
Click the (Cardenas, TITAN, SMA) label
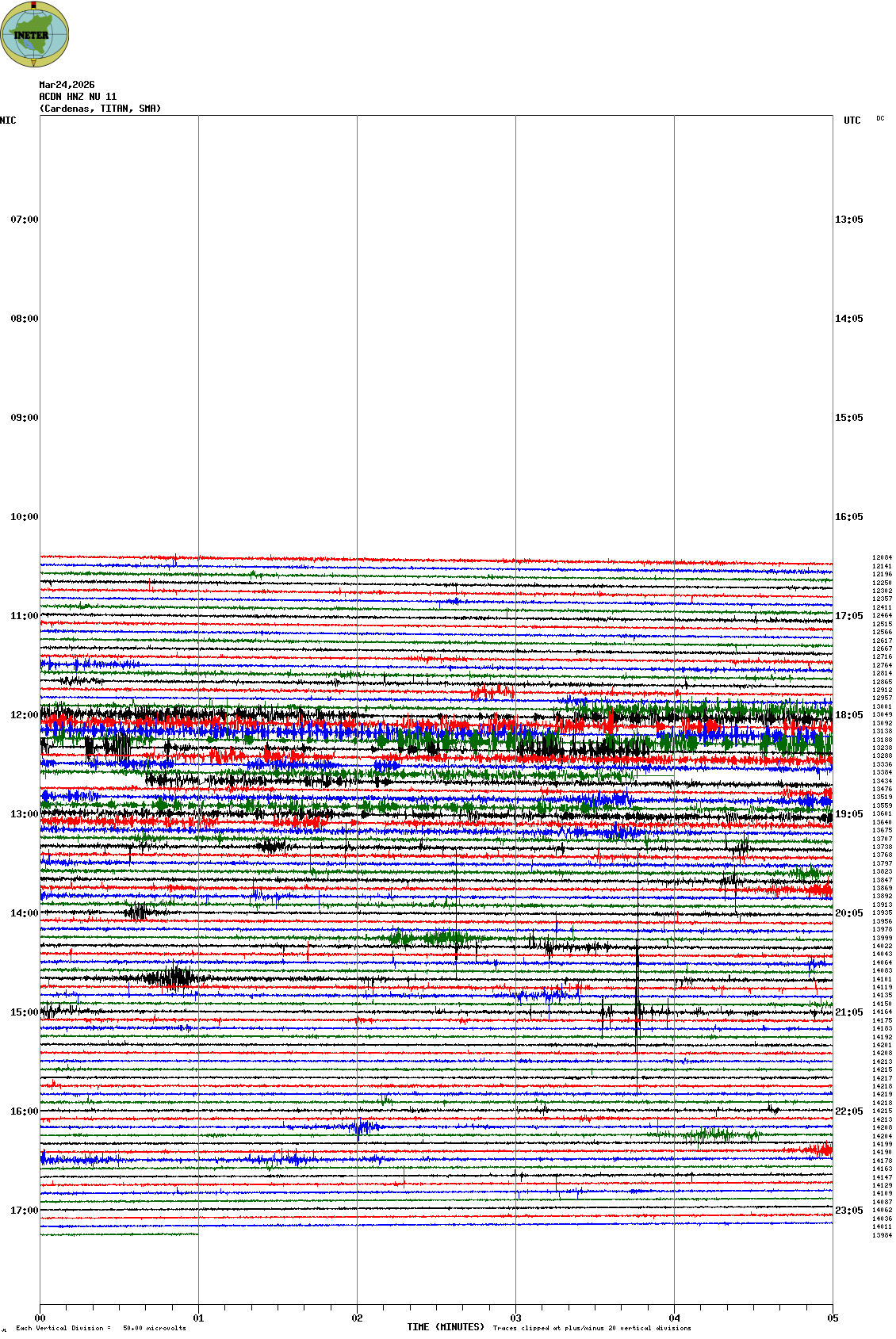100,109
